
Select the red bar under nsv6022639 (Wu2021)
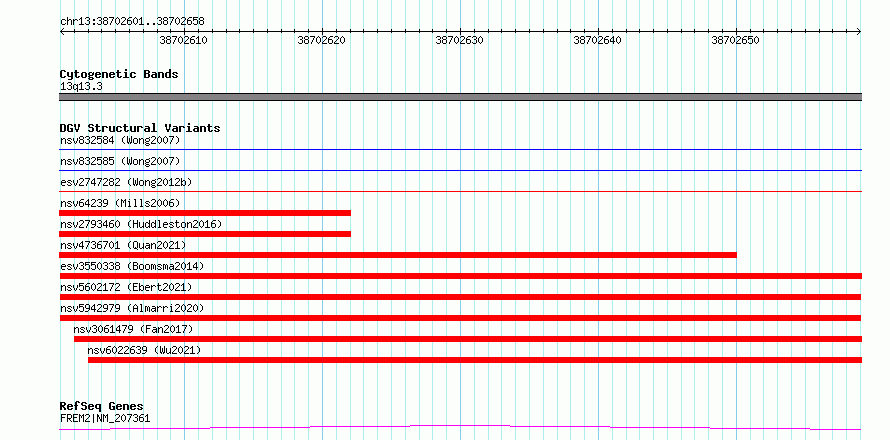[475, 360]
